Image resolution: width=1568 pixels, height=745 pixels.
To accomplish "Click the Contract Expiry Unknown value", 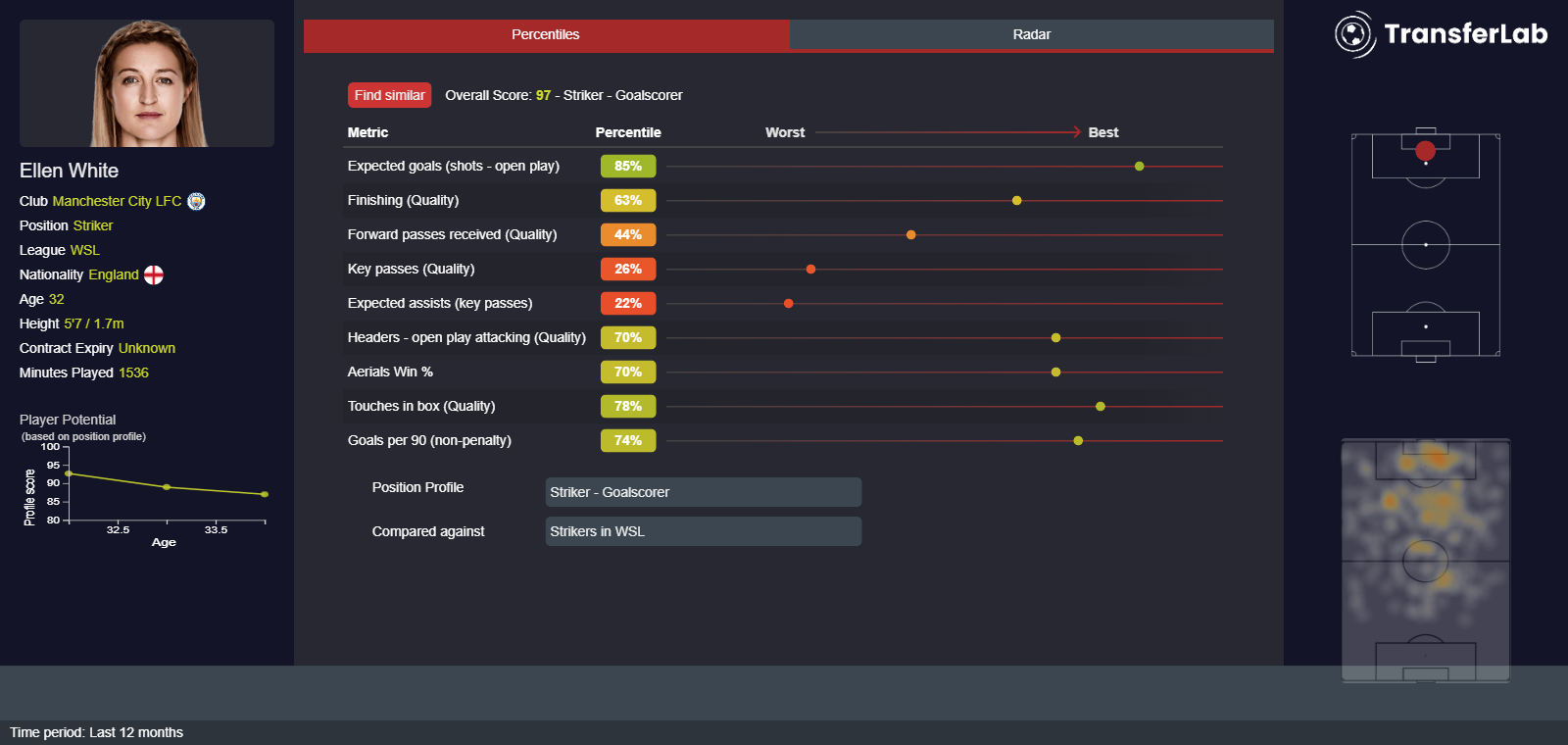I will (x=147, y=348).
